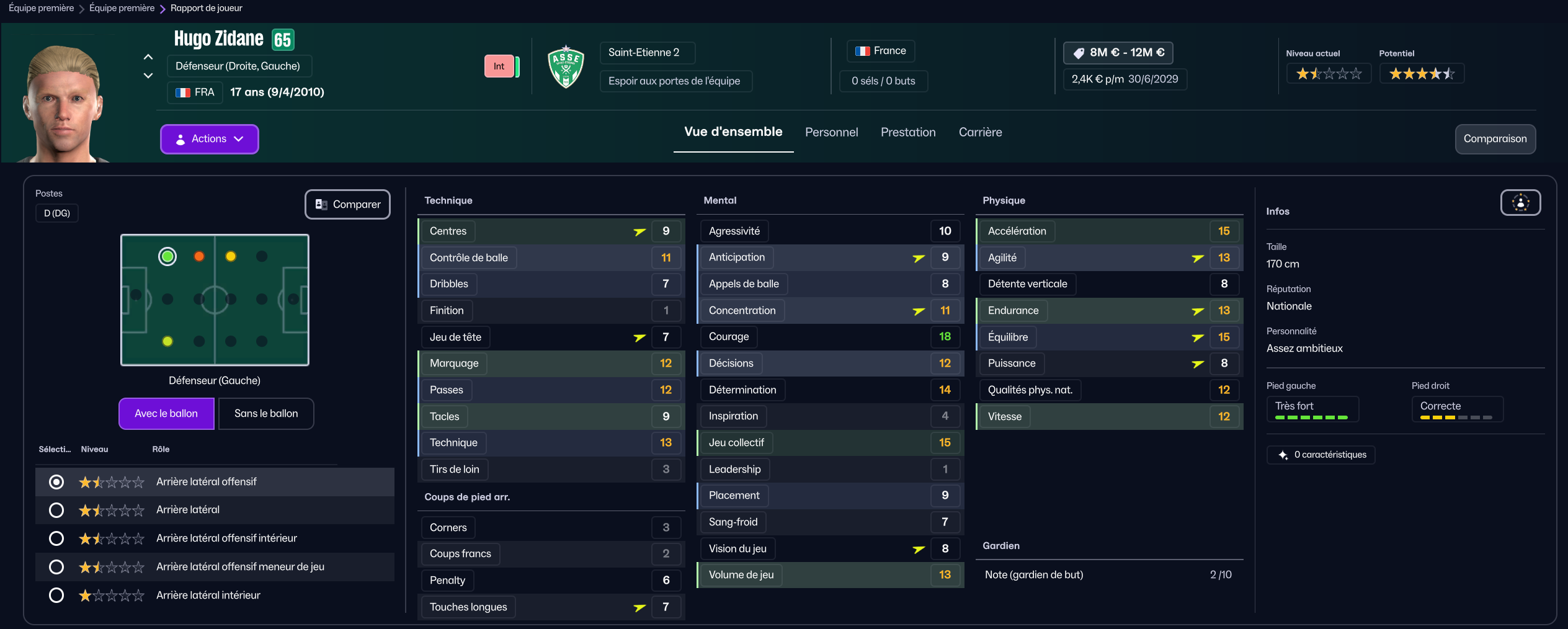Viewport: 1568px width, 629px height.
Task: Click the French flag icon beside FRA
Action: [x=183, y=92]
